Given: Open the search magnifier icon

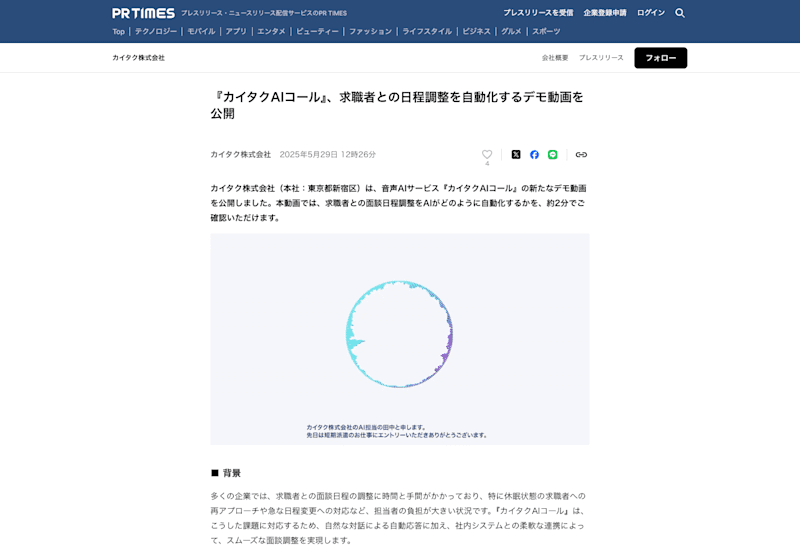Looking at the screenshot, I should pos(680,13).
